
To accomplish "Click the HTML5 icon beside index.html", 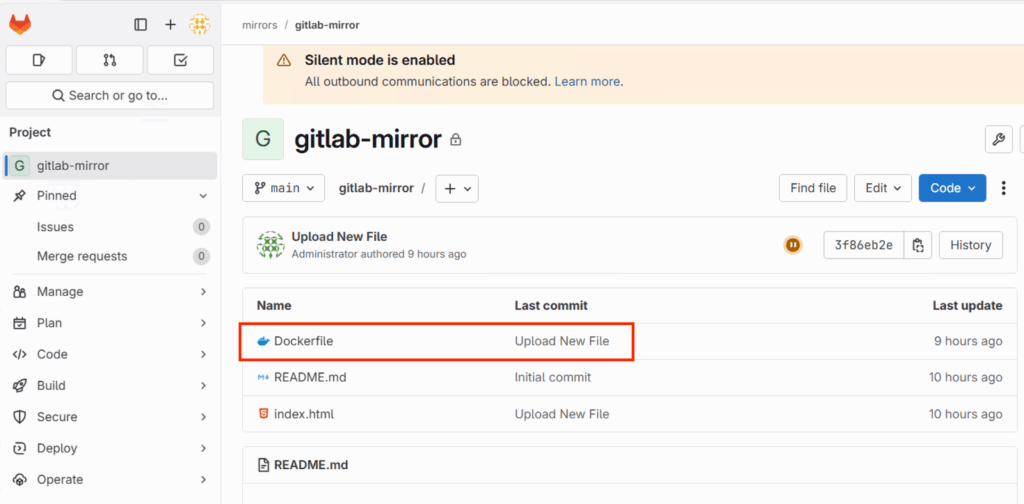I will point(263,414).
